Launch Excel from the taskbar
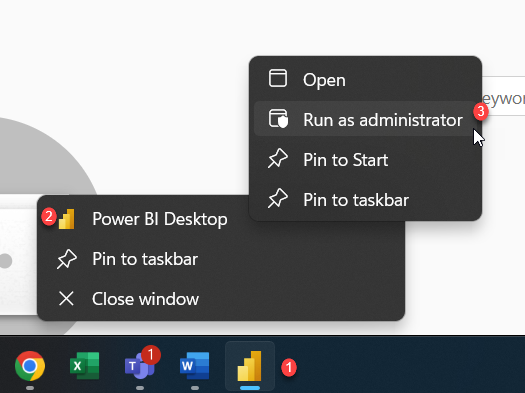This screenshot has height=393, width=525. [84, 366]
